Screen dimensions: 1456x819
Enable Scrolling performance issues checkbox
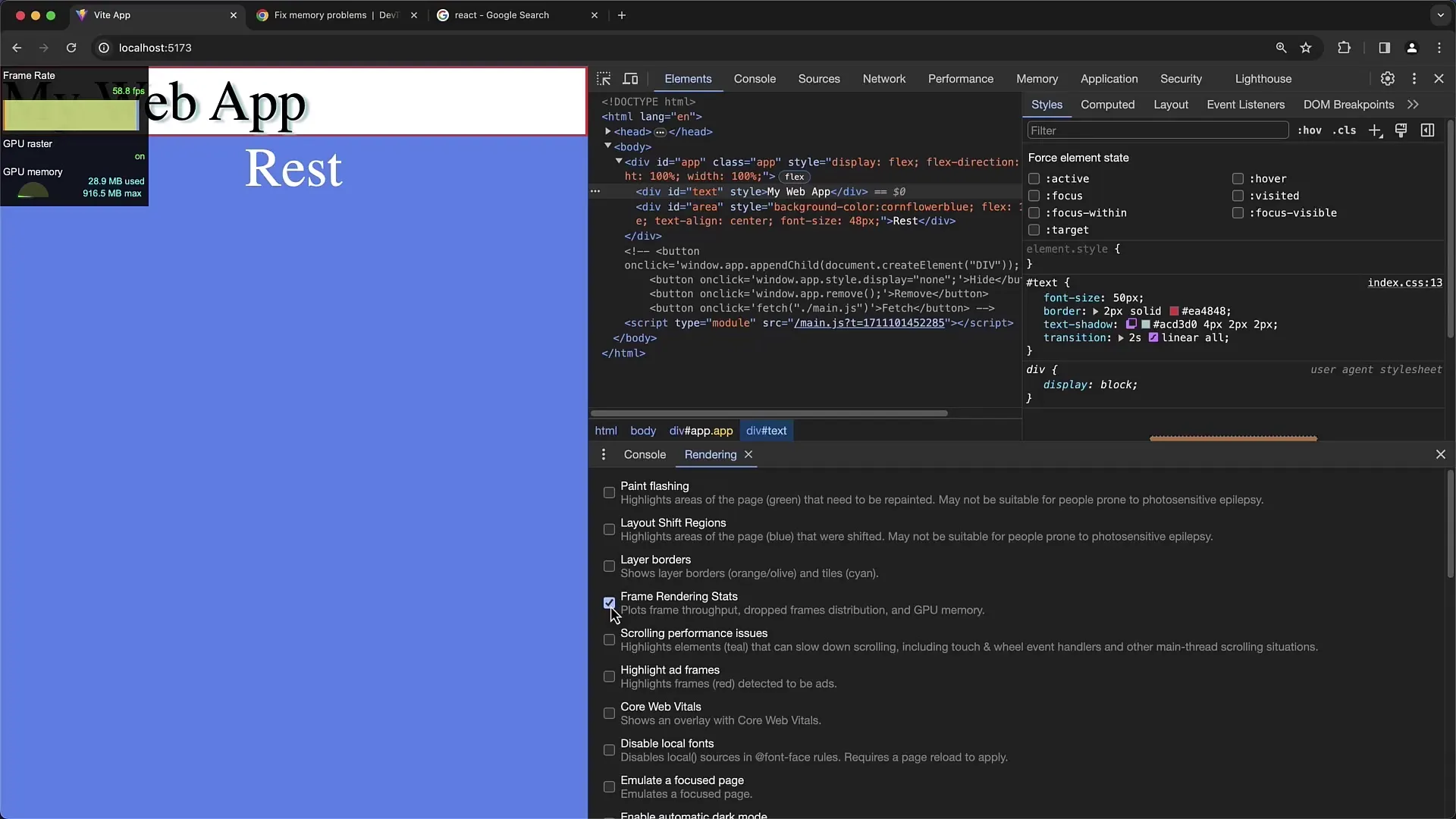coord(609,640)
